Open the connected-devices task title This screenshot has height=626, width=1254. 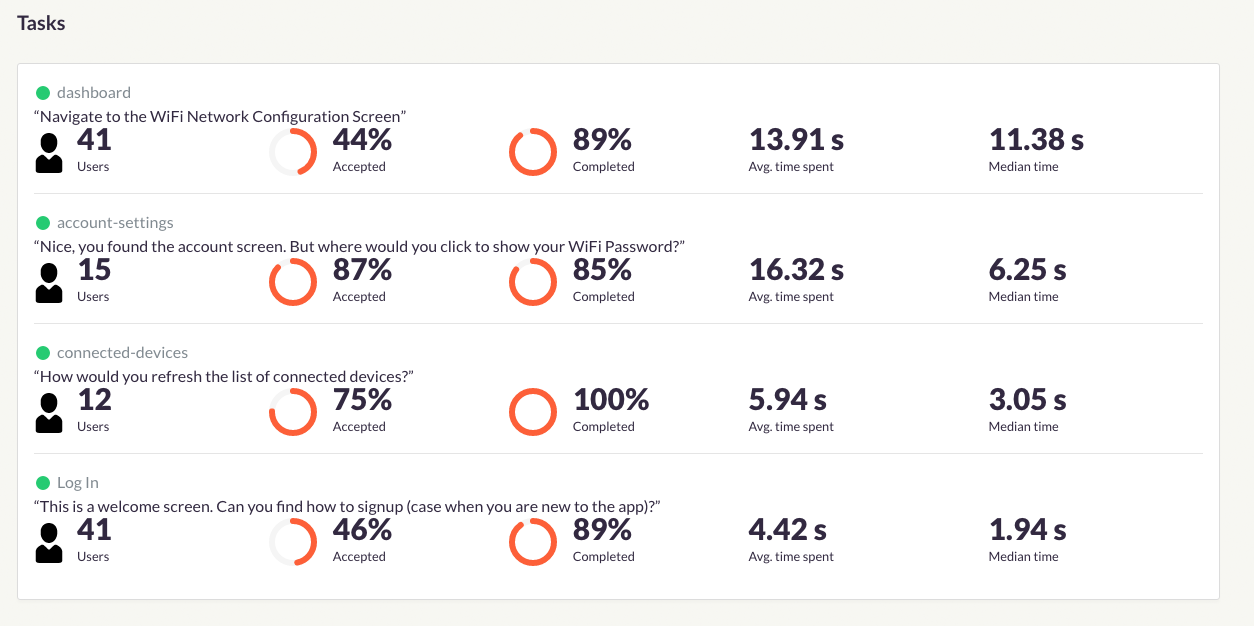(x=122, y=353)
